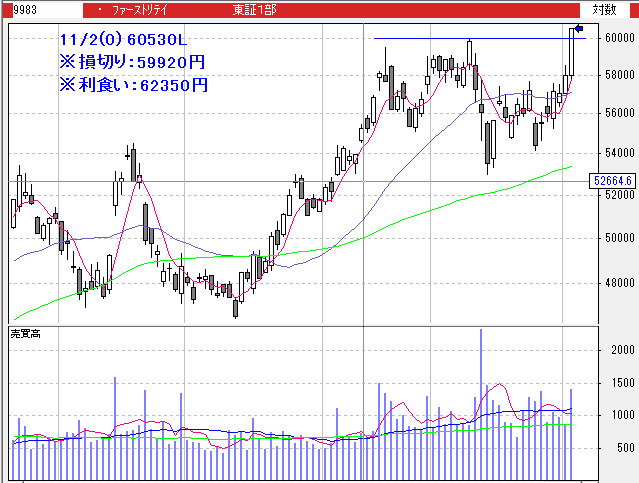Click the gray horizontal line at 52664.6
This screenshot has height=483, width=639.
300,181
